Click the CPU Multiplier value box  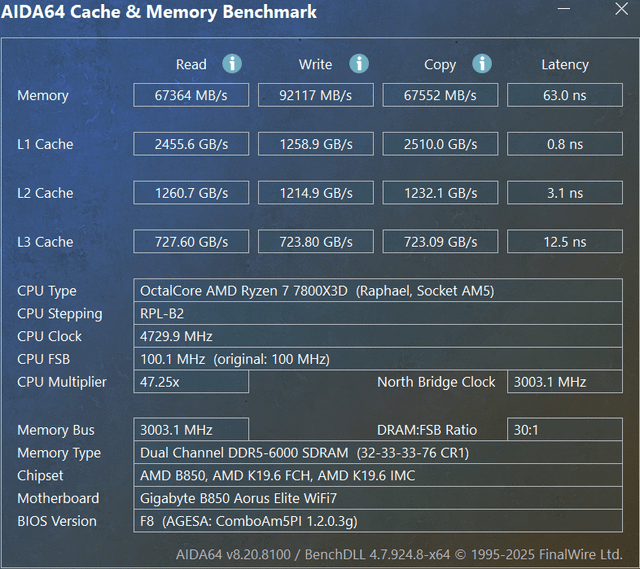[x=191, y=382]
